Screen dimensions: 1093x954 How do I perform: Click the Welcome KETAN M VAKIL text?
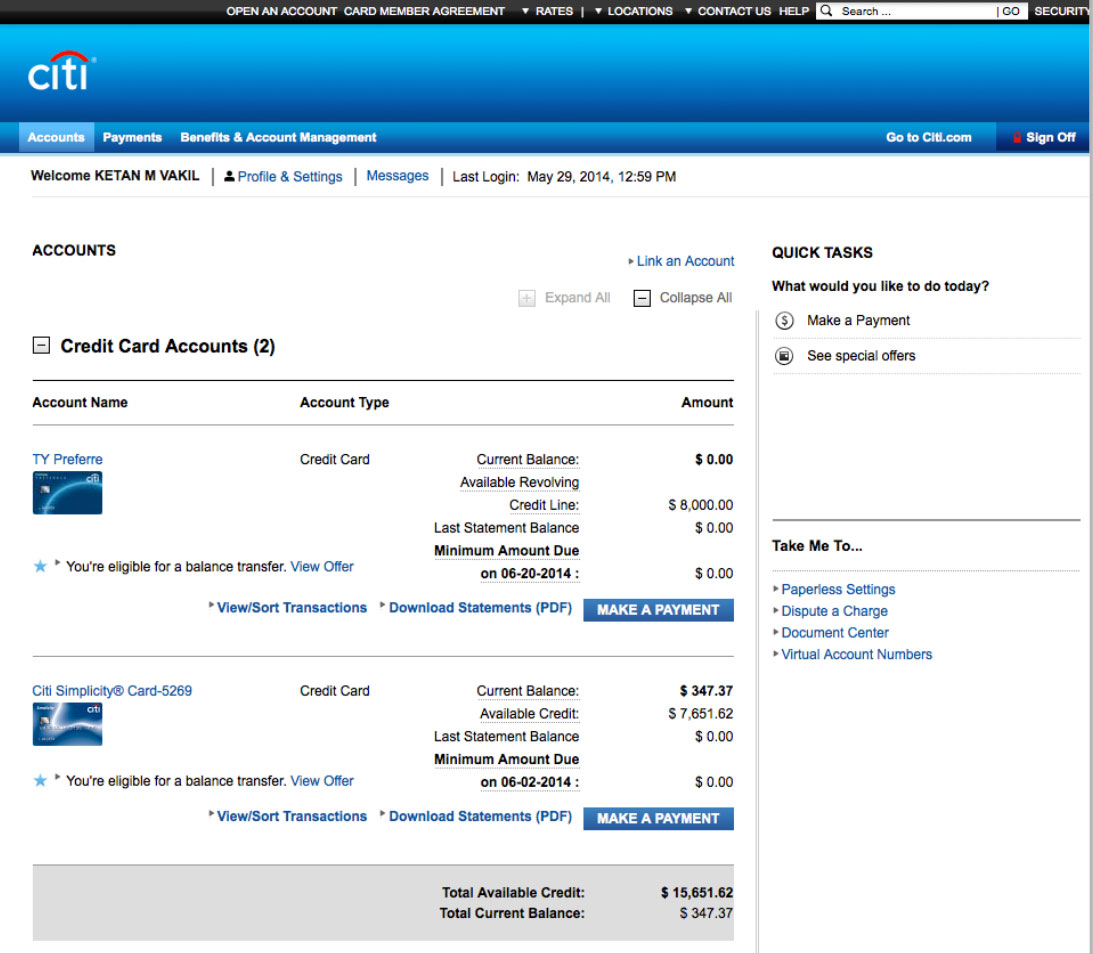(x=115, y=176)
